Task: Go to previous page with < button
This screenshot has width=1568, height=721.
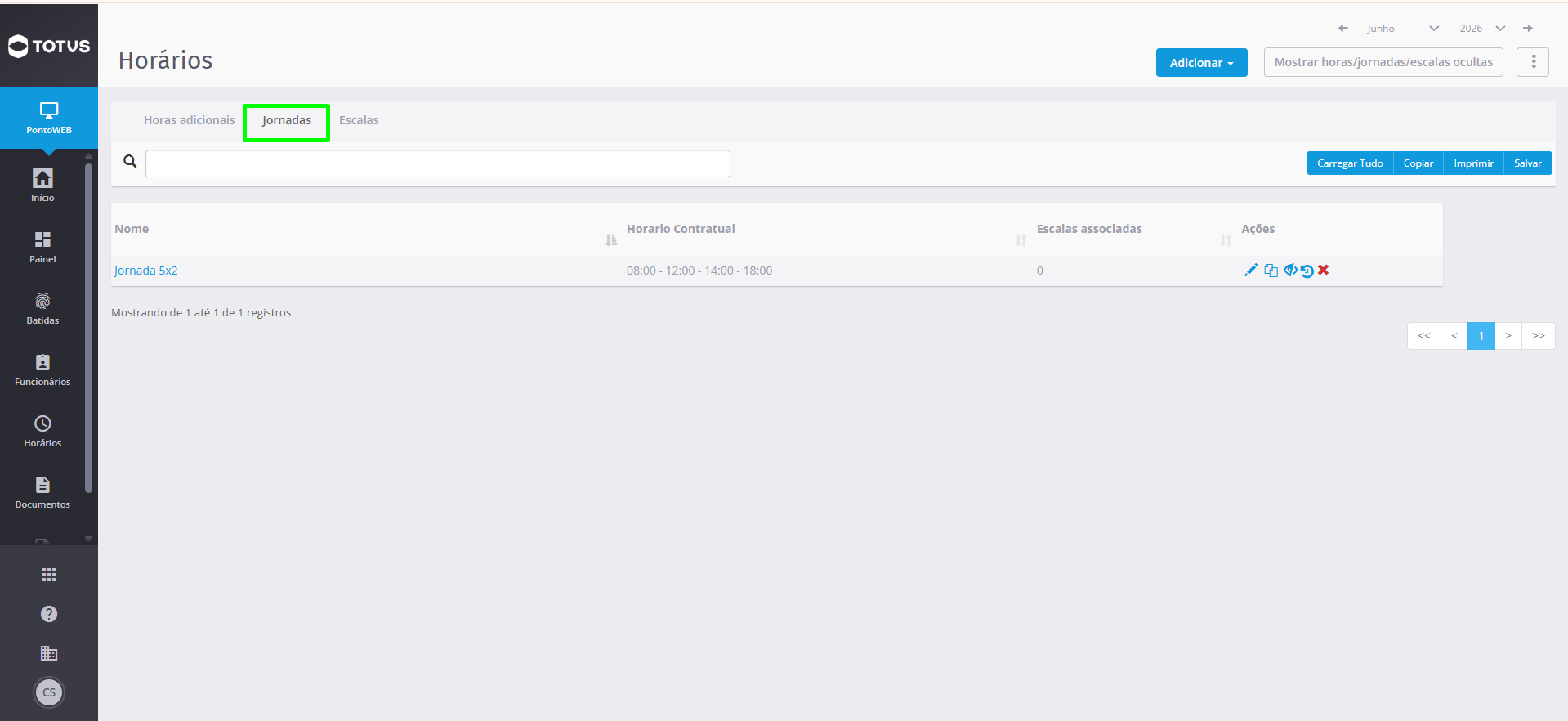Action: (x=1454, y=336)
